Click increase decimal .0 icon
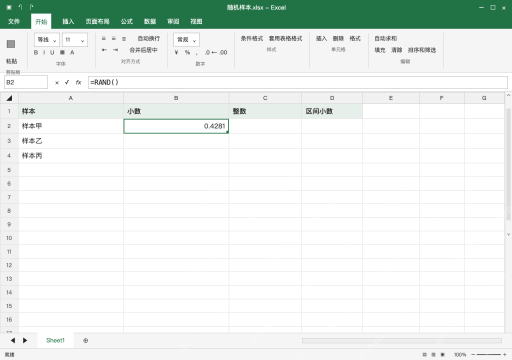This screenshot has width=512, height=360. [x=207, y=52]
